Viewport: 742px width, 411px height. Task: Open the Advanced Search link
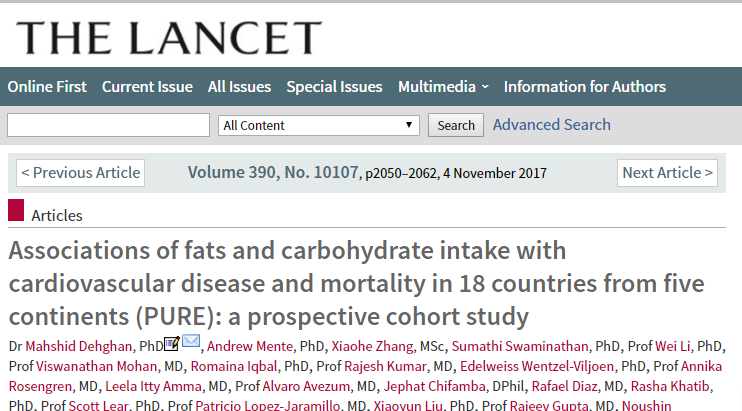552,125
